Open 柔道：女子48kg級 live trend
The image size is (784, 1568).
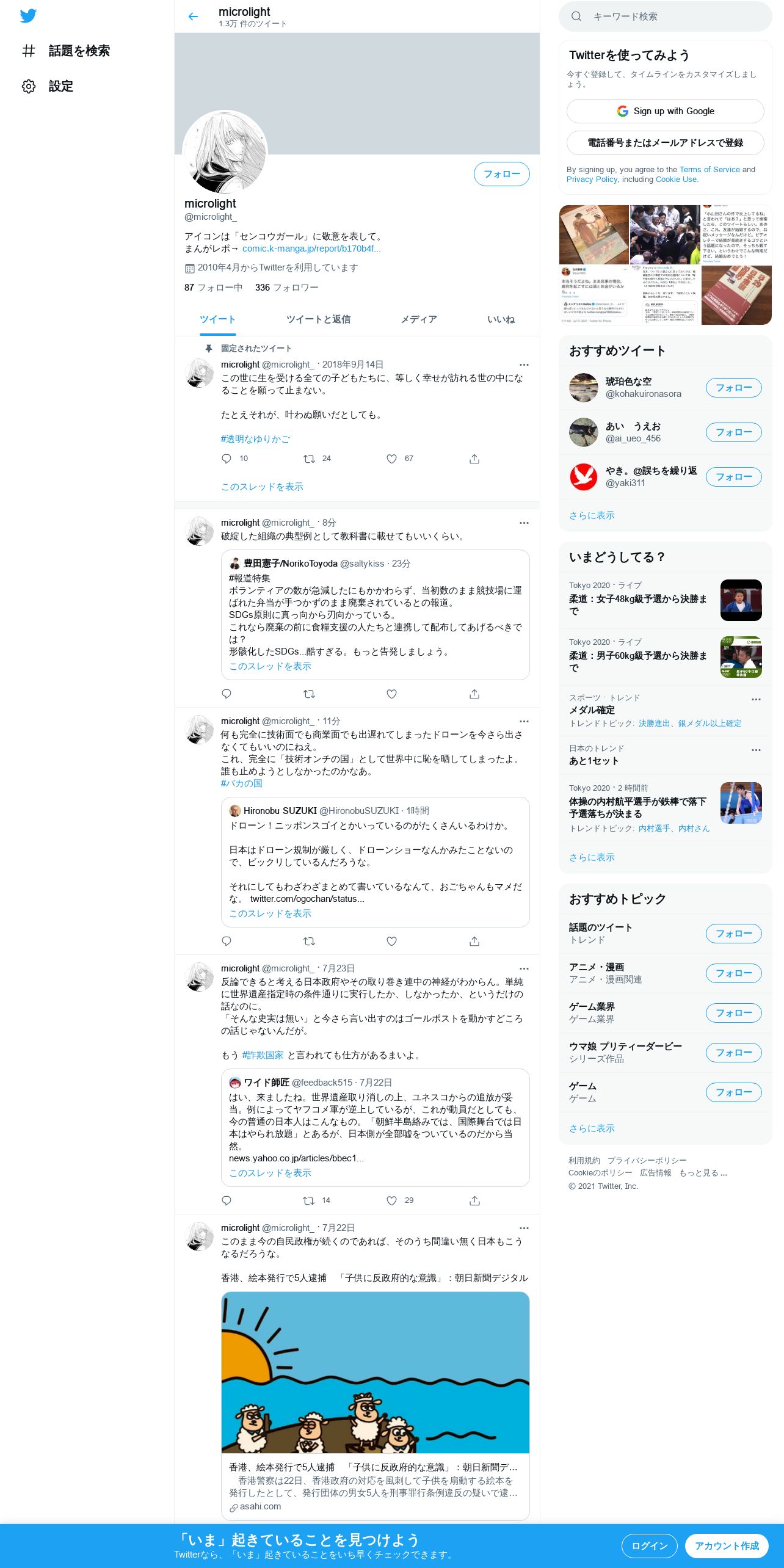pos(666,600)
